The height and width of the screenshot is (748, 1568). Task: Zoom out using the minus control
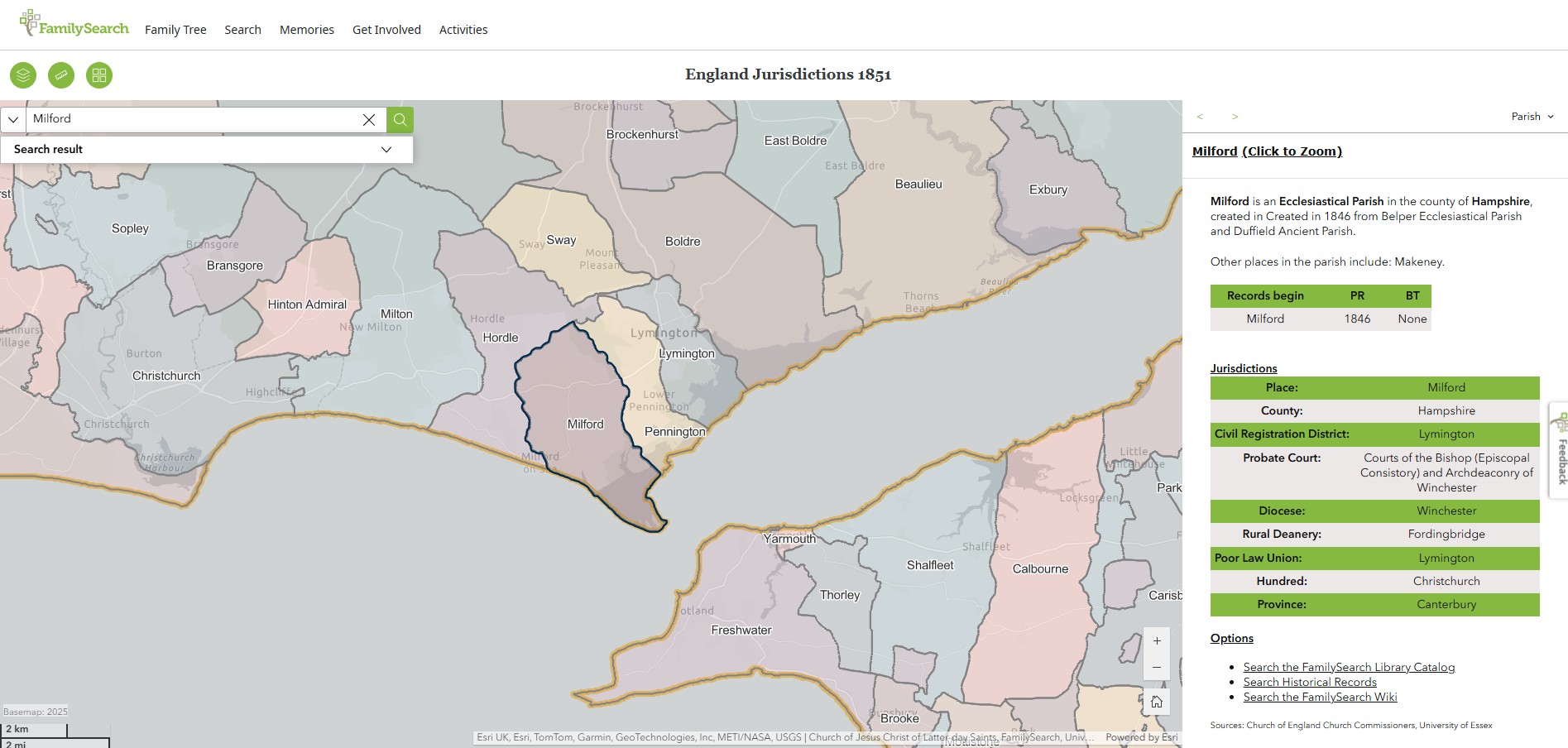tap(1157, 667)
